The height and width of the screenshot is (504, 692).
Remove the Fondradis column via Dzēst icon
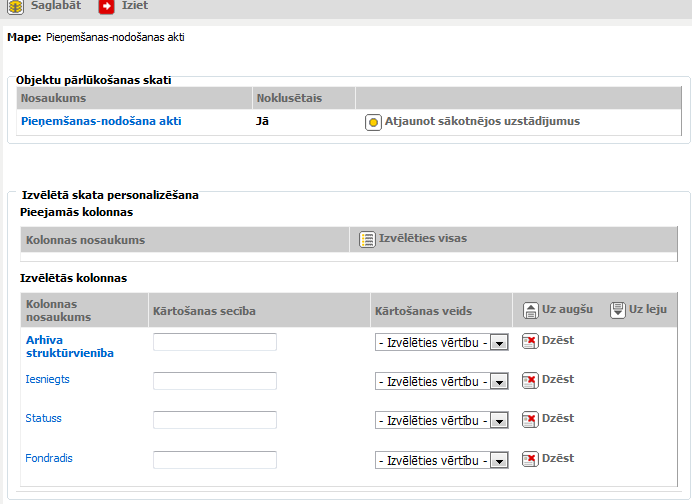530,459
